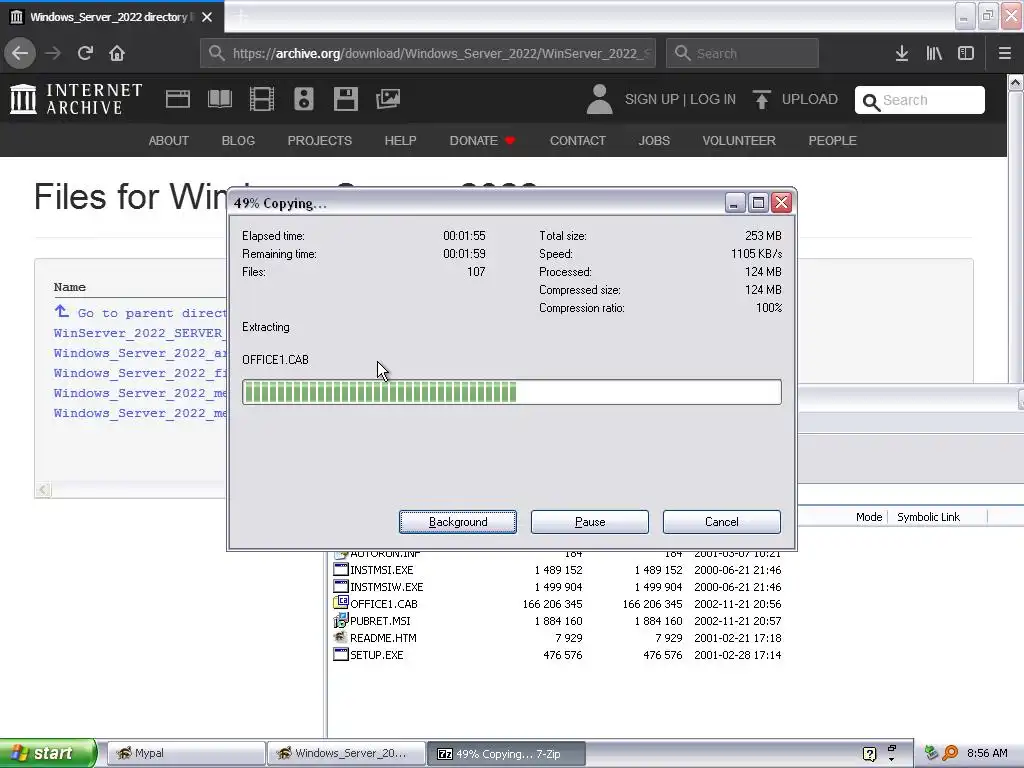The image size is (1024, 768).
Task: Open the browser Downloads panel
Action: tap(902, 53)
